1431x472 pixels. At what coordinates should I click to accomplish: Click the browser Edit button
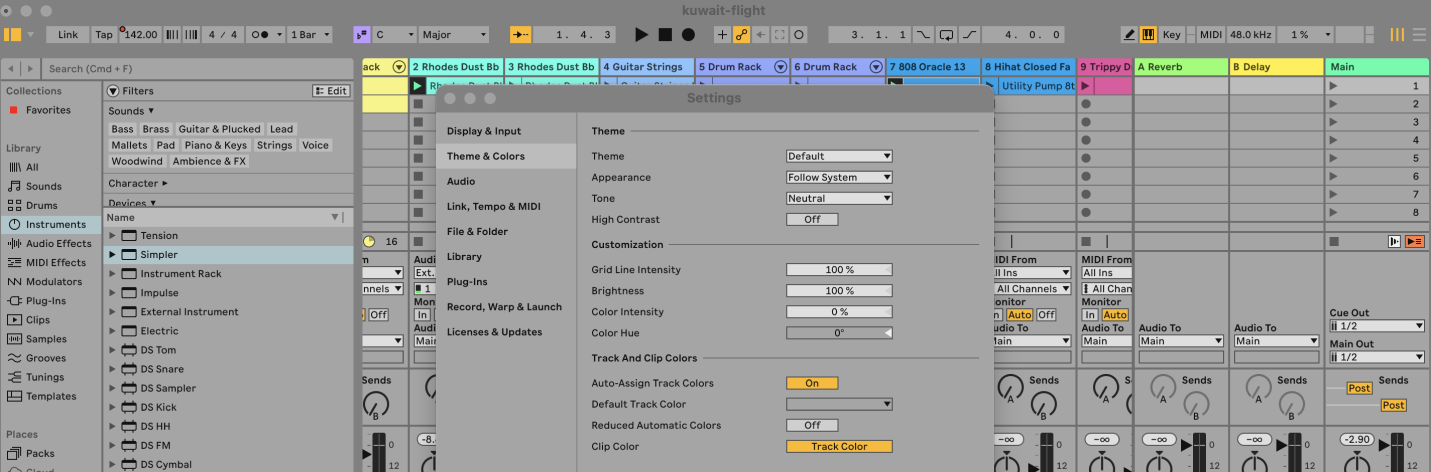point(331,91)
